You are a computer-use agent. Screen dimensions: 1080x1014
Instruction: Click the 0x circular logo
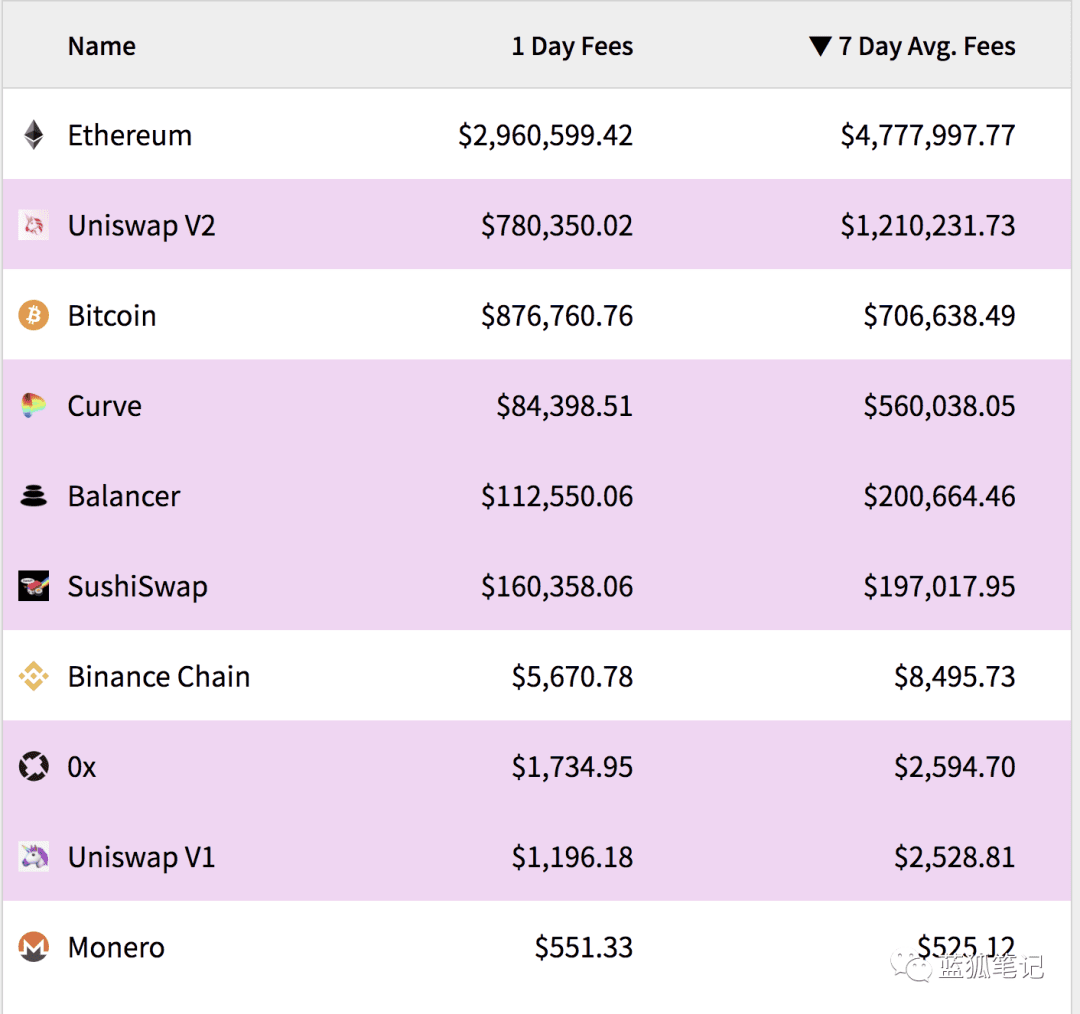tap(33, 767)
